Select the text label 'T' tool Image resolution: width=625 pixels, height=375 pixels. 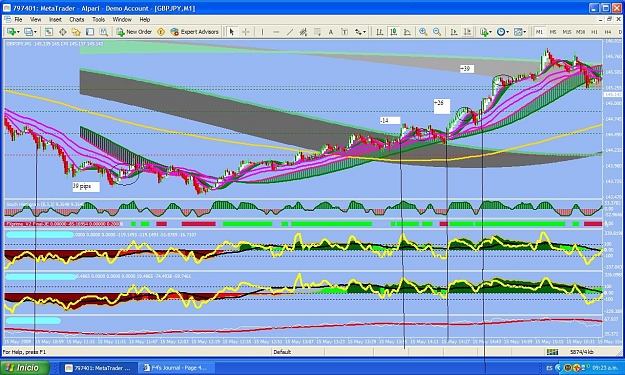(x=344, y=32)
